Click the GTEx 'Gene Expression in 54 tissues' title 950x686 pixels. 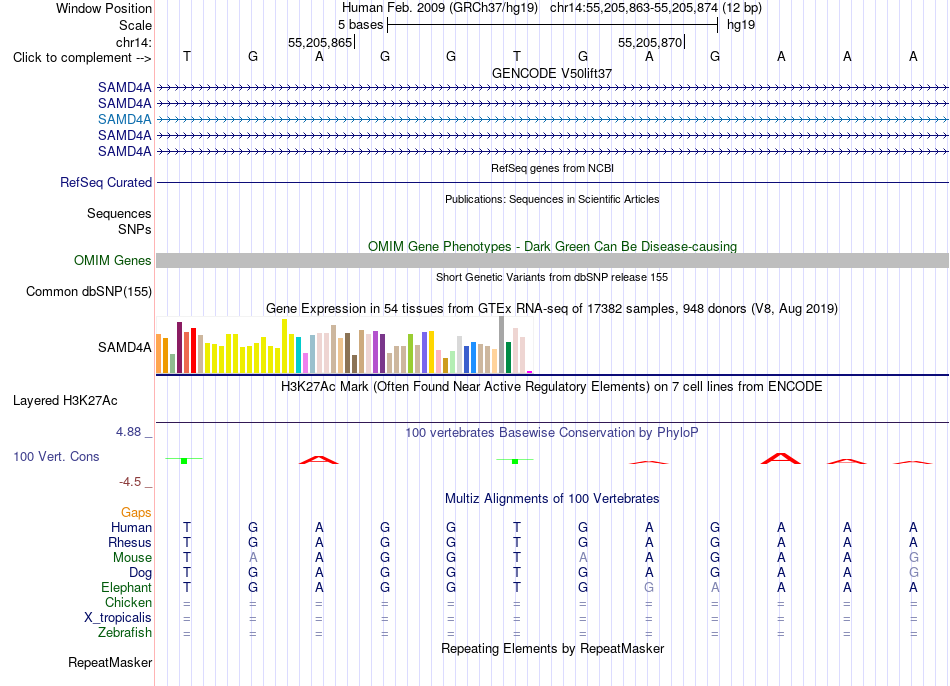coord(552,308)
